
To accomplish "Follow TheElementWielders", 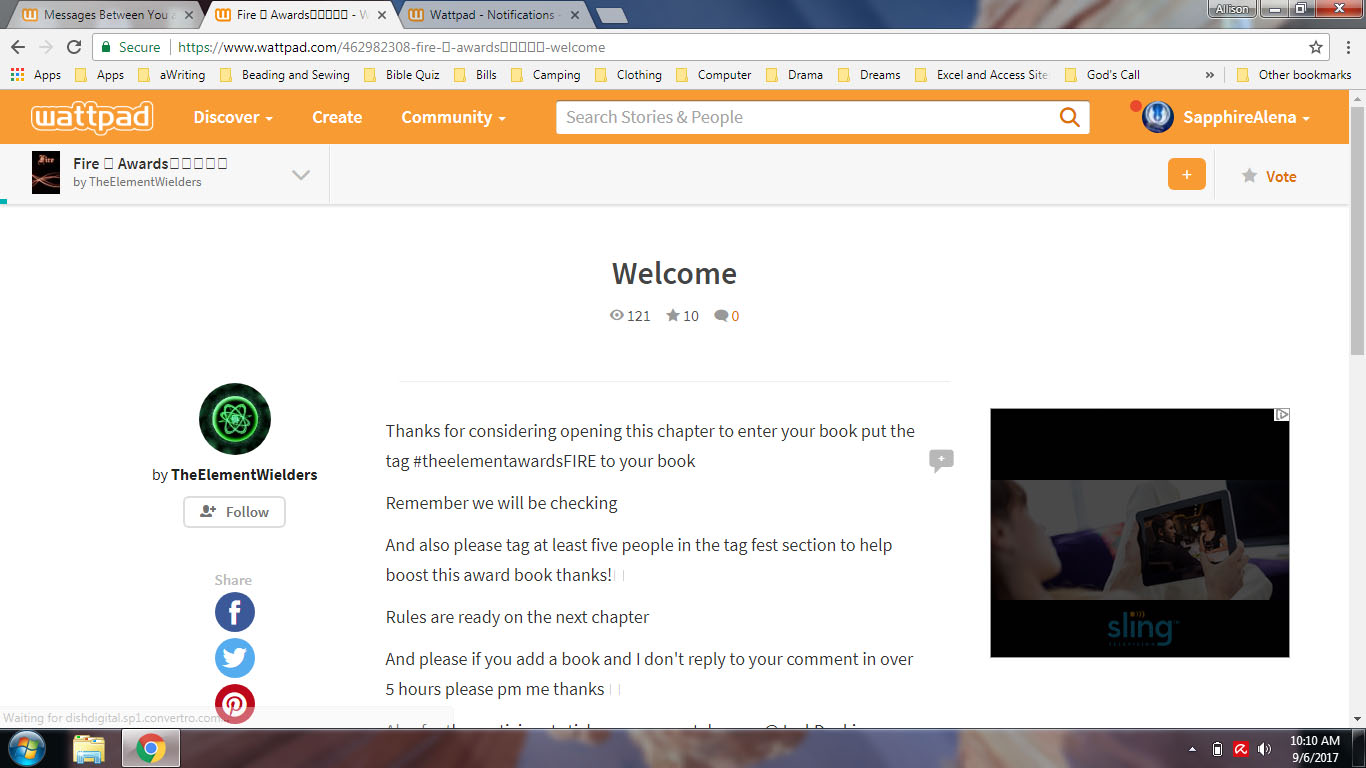I will pos(234,512).
